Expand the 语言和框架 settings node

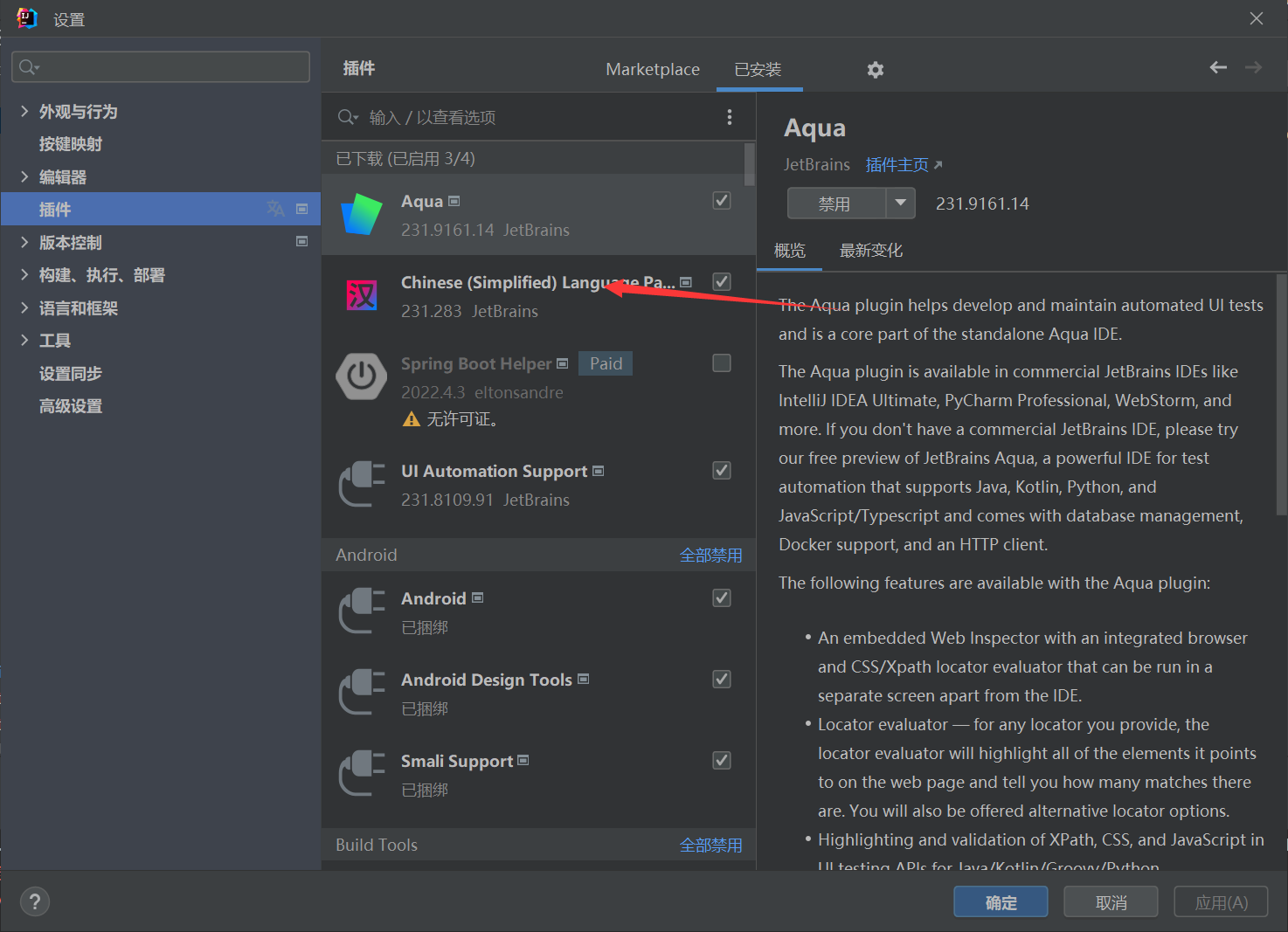pos(24,307)
